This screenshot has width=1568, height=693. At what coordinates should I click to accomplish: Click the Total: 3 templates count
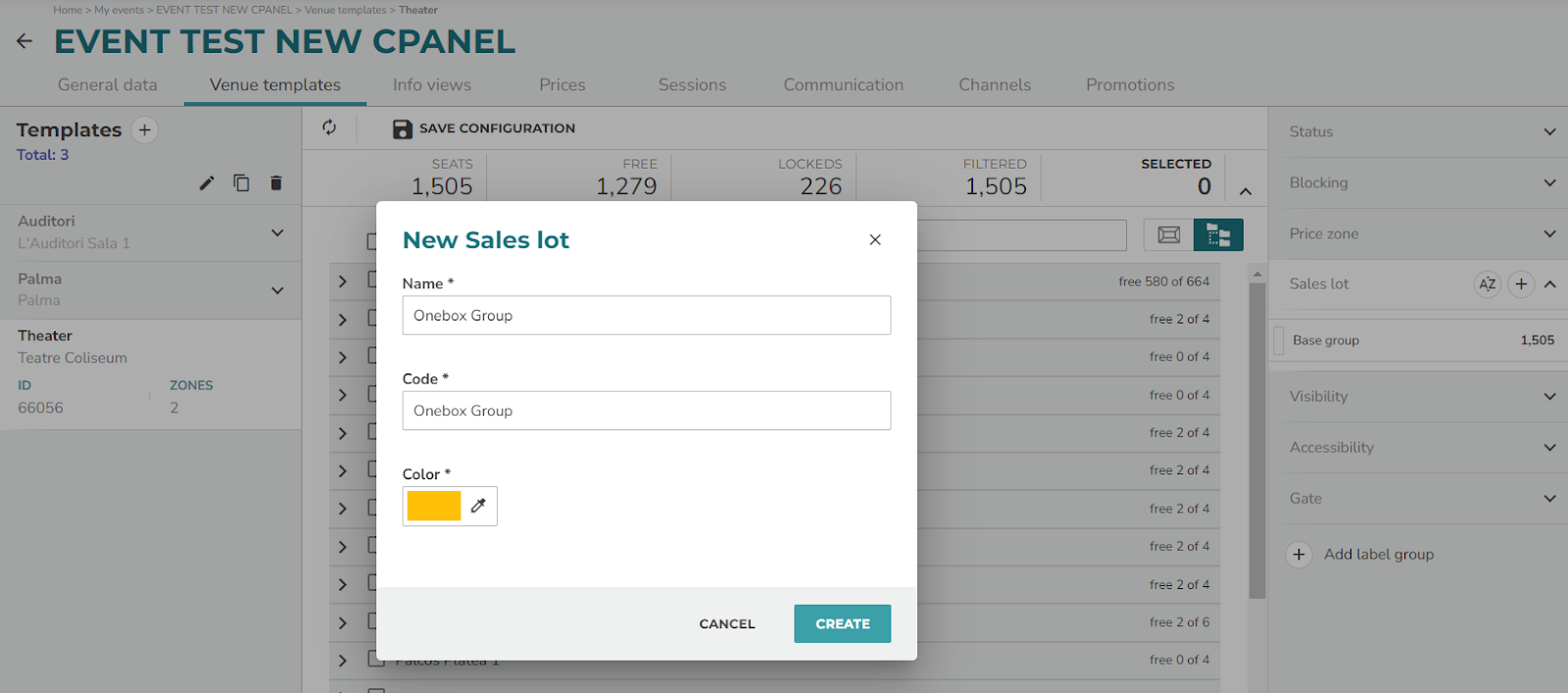43,155
